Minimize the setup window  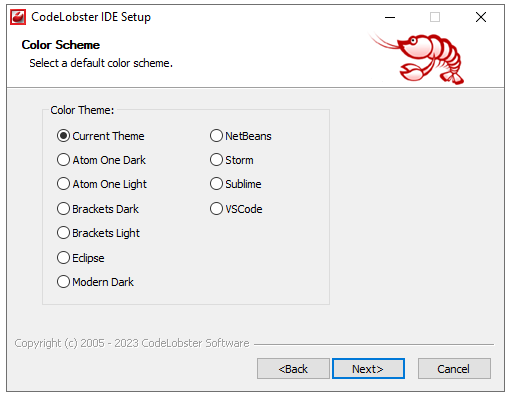[390, 17]
